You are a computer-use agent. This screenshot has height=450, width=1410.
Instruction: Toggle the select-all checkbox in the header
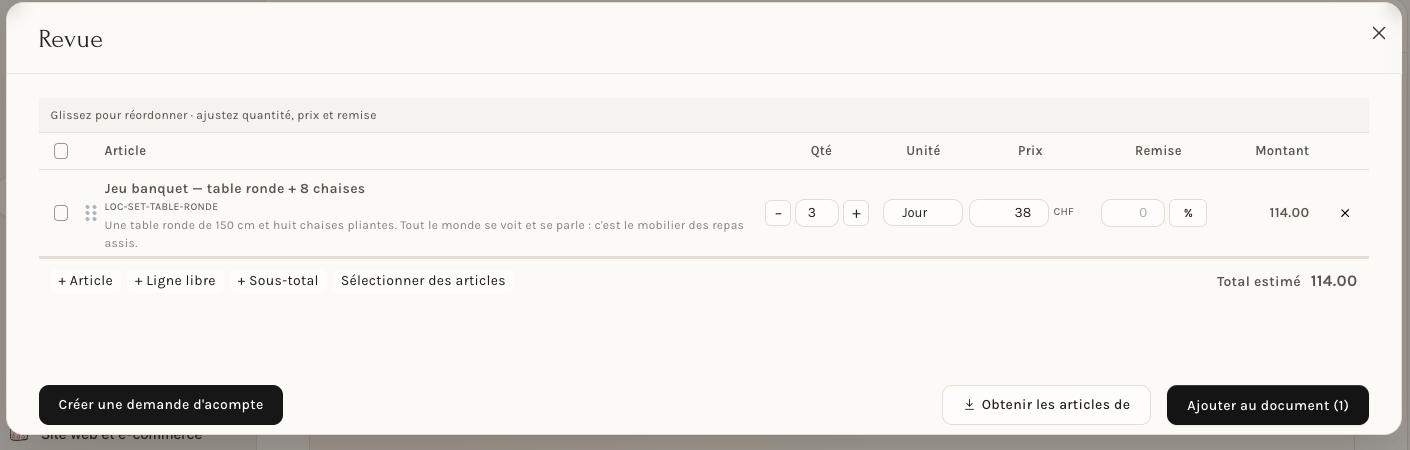tap(61, 151)
